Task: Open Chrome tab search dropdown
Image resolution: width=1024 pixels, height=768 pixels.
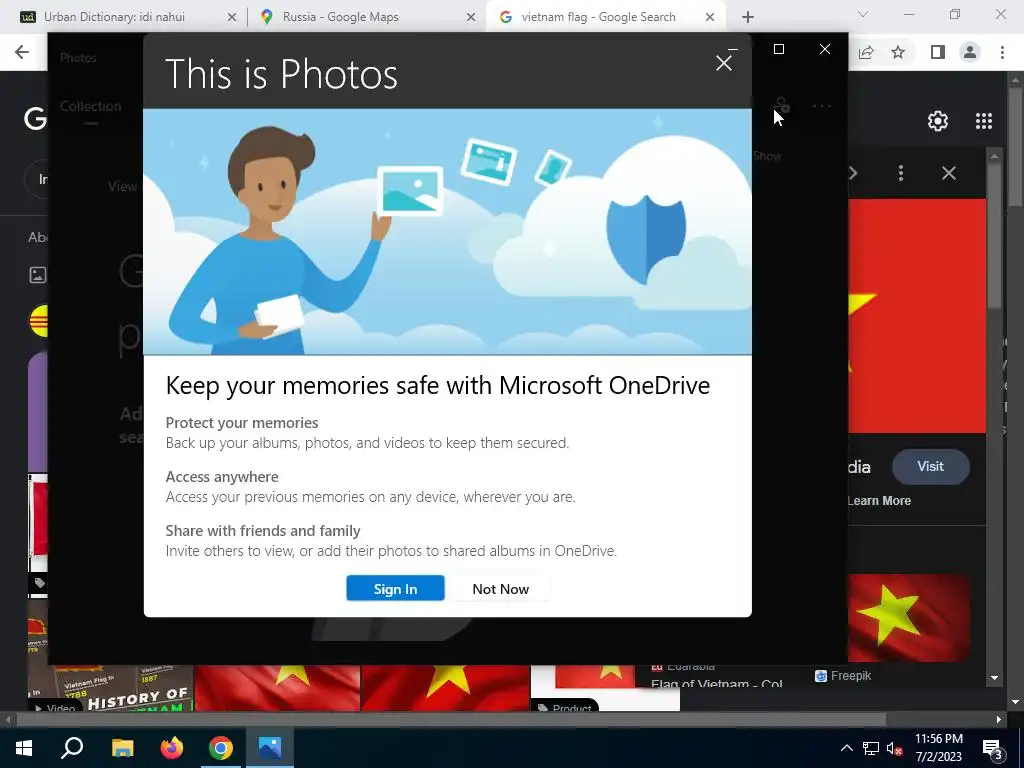Action: [863, 14]
